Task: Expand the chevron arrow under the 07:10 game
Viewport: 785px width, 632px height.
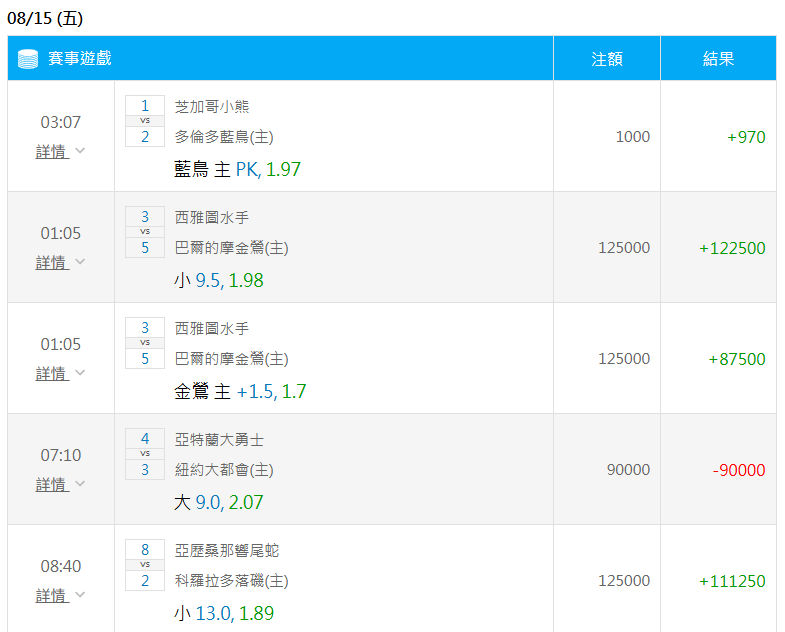Action: click(80, 484)
